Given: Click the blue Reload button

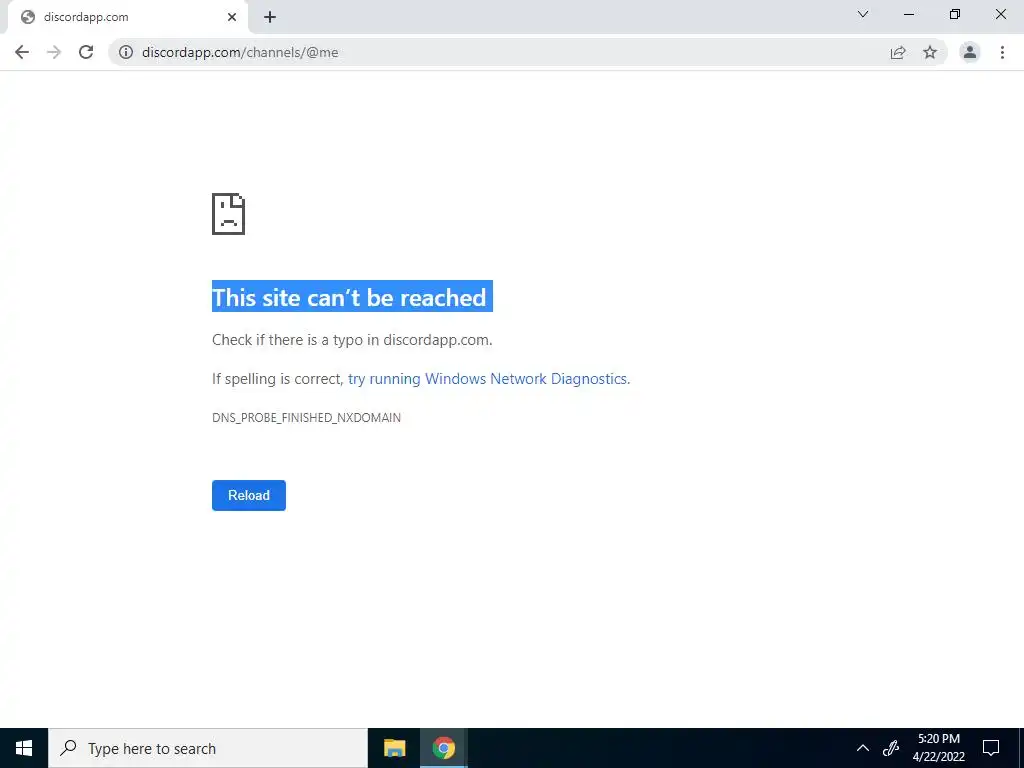Looking at the screenshot, I should coord(249,496).
